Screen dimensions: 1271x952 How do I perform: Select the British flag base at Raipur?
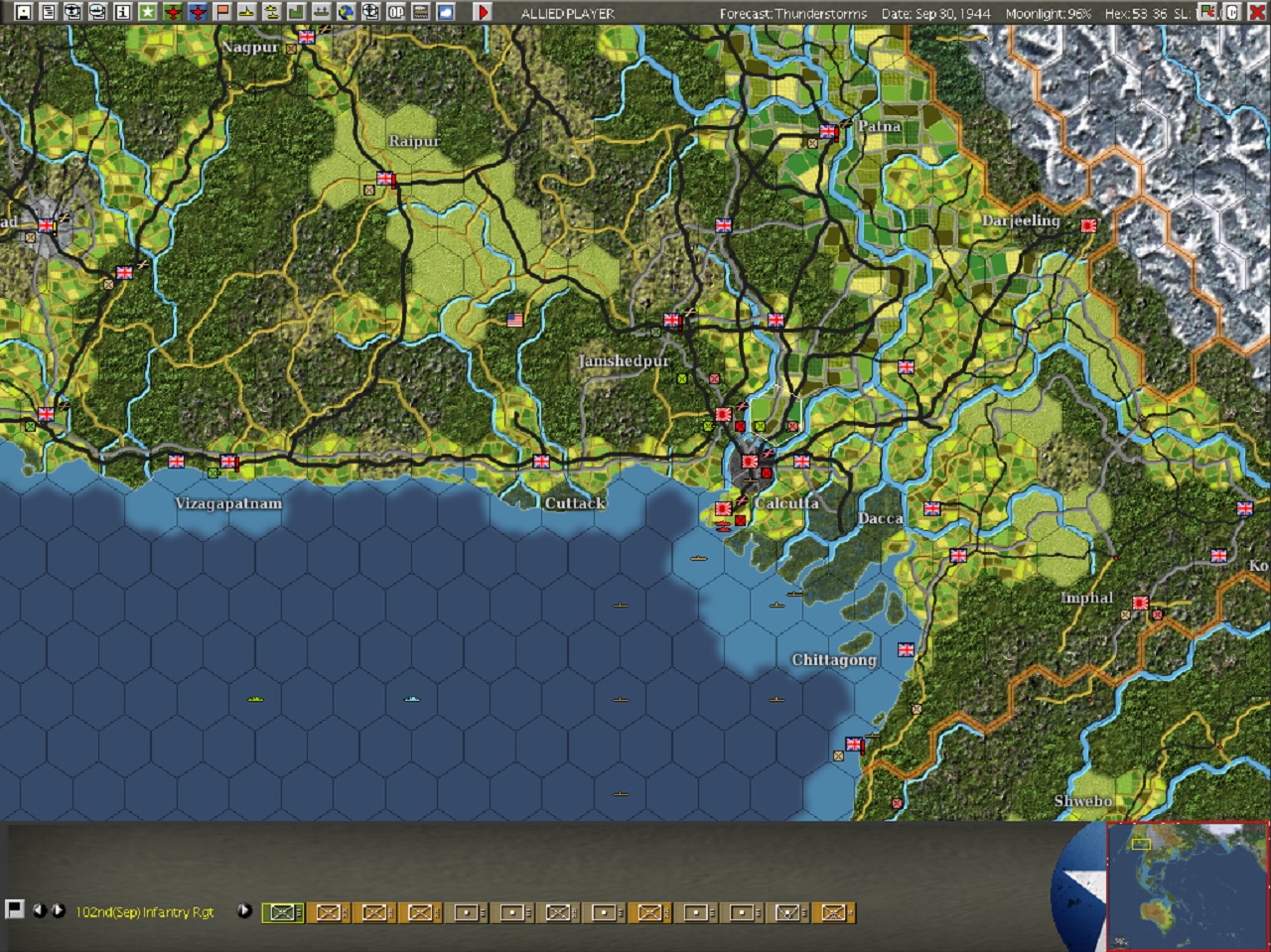click(385, 180)
